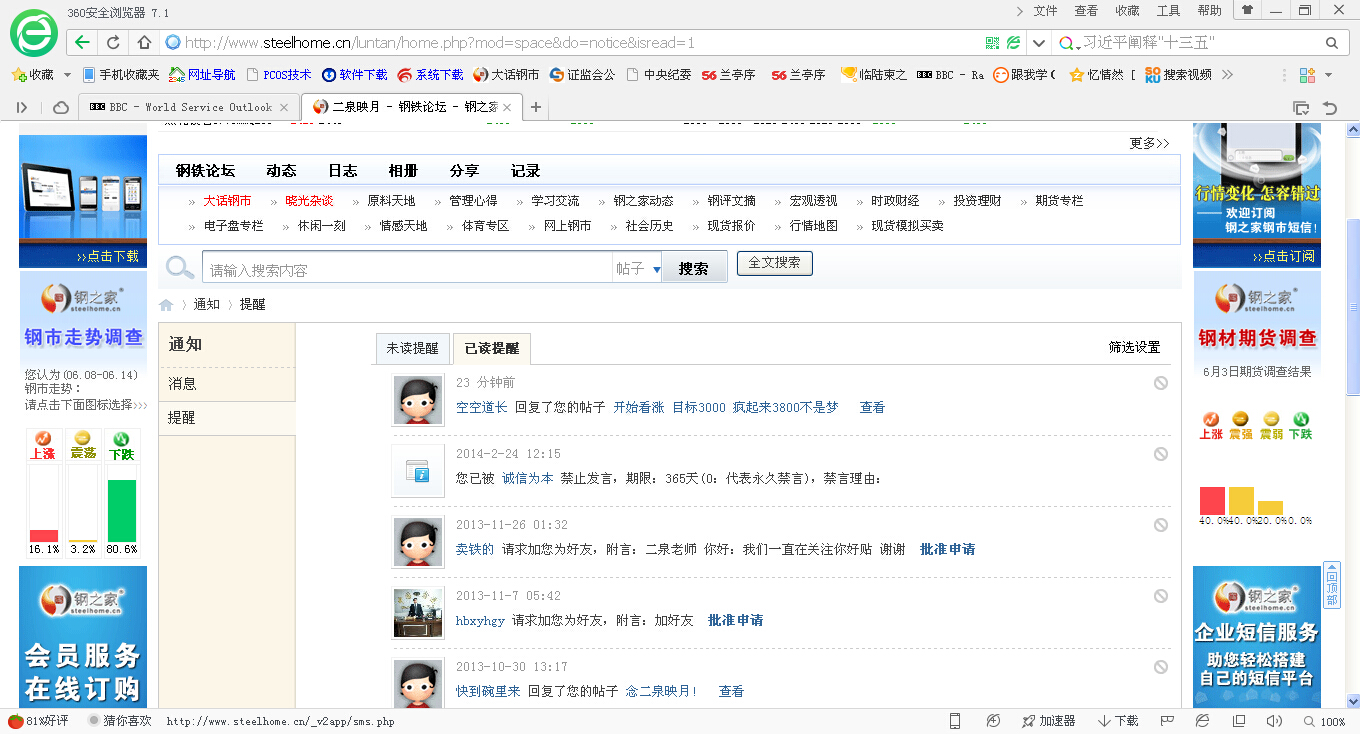Screen dimensions: 1360x734
Task: Expand the address bar dropdown arrow
Action: (1039, 43)
